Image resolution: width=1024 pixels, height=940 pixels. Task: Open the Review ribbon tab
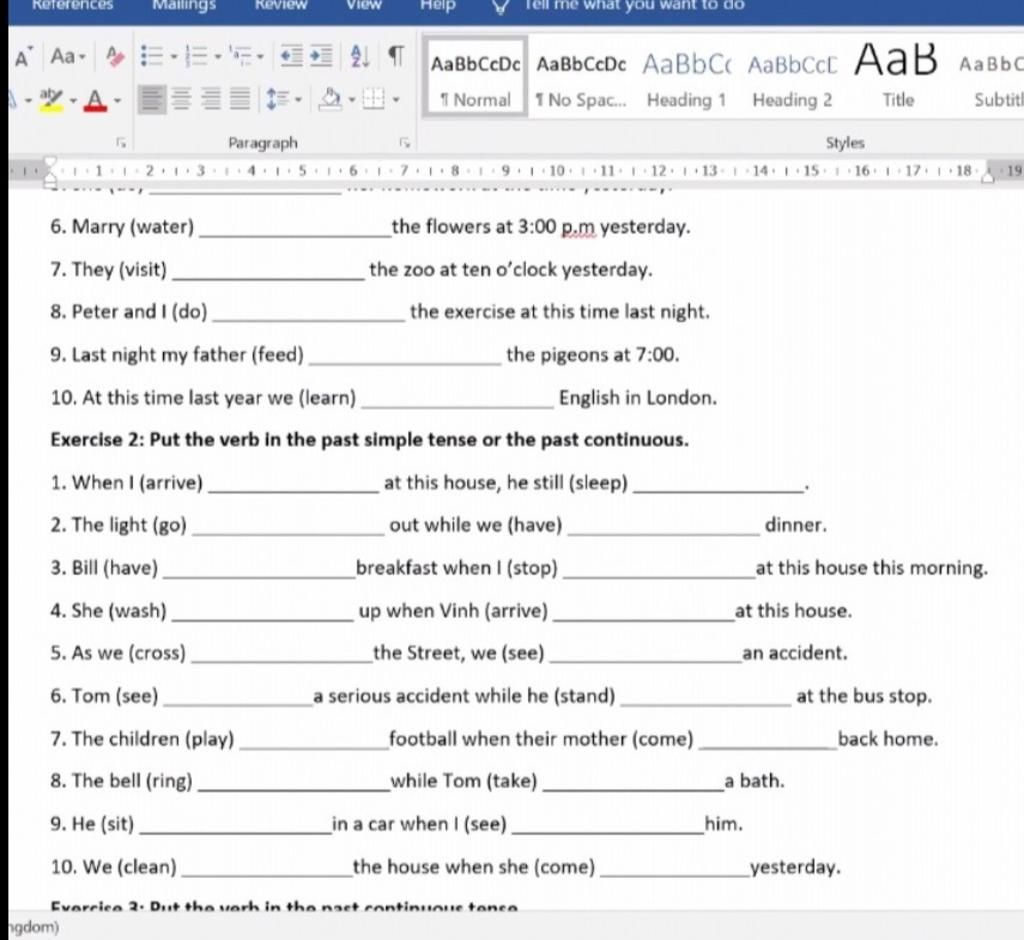click(x=281, y=5)
